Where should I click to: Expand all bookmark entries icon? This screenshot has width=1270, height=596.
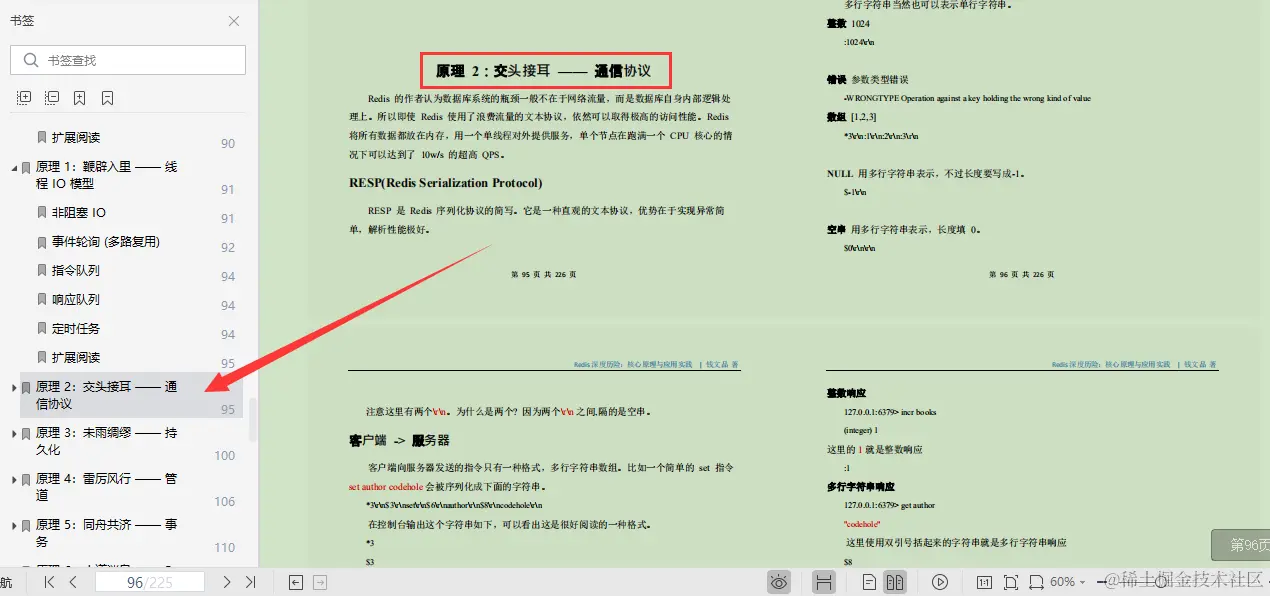(x=24, y=97)
